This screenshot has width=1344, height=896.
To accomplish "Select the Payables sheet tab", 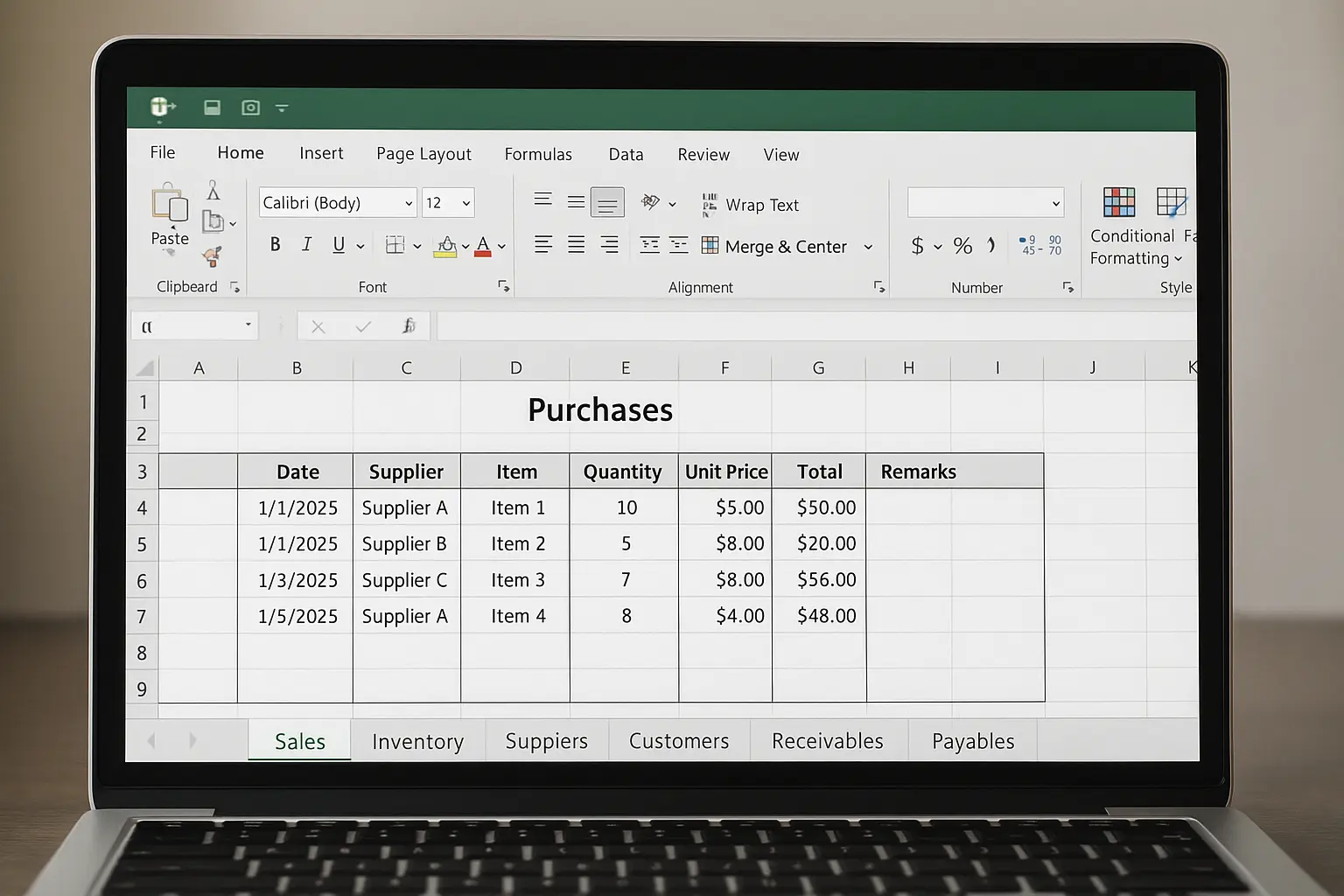I will (972, 741).
